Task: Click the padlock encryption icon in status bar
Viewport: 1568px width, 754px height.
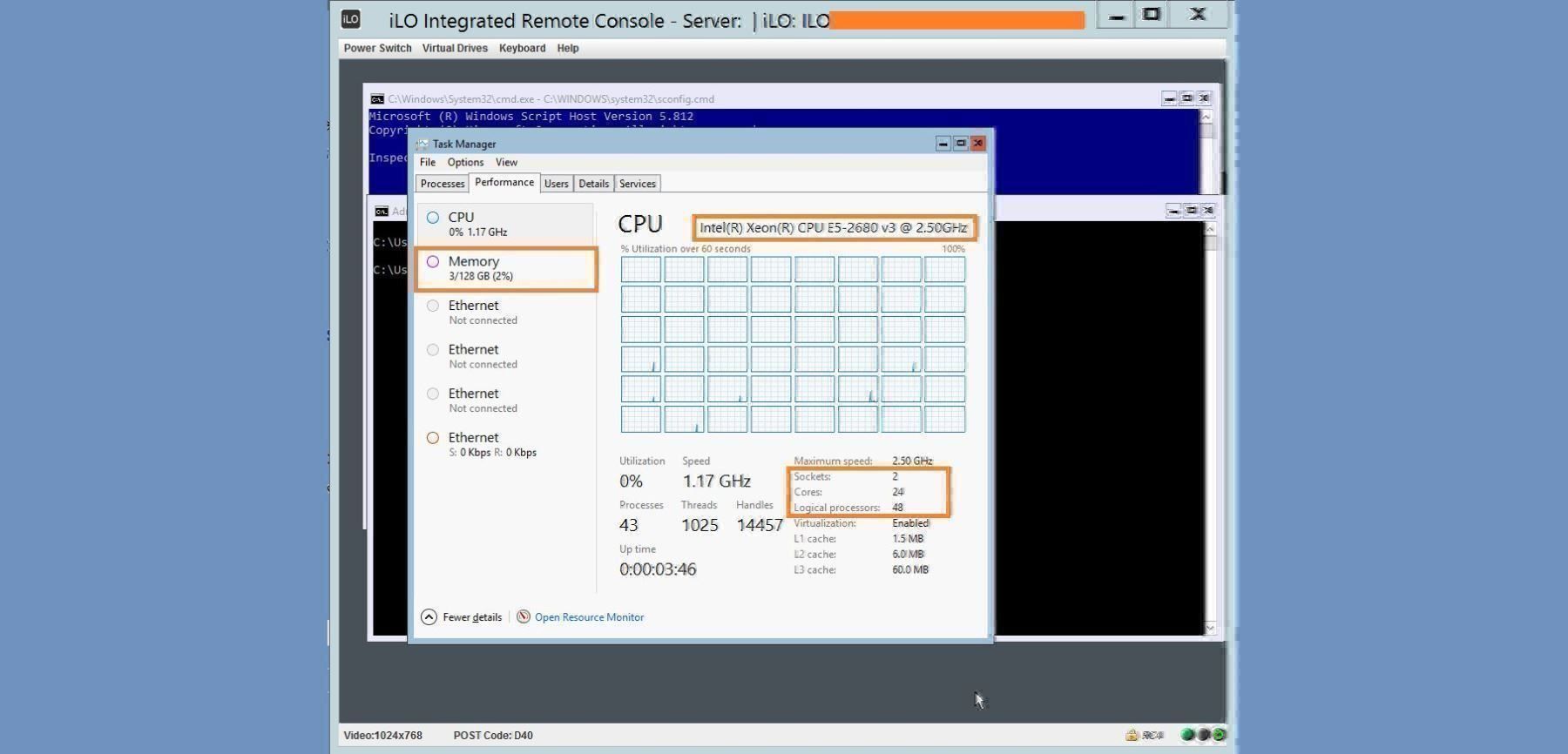Action: click(x=1132, y=735)
